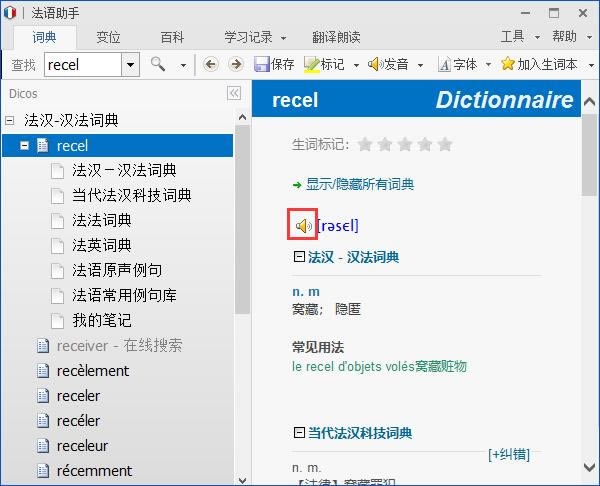
Task: Click the magnifier search icon
Action: pyautogui.click(x=158, y=64)
